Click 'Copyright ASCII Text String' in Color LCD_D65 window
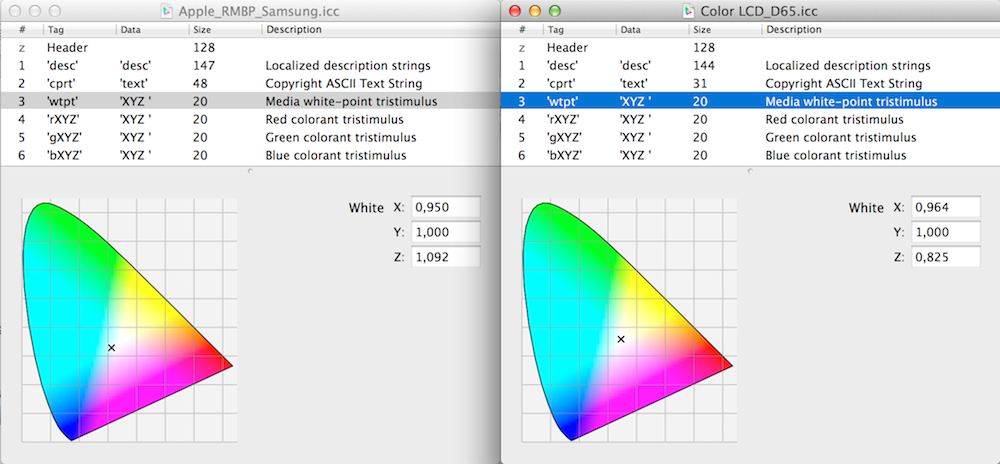Viewport: 1000px width, 464px height. [x=844, y=83]
